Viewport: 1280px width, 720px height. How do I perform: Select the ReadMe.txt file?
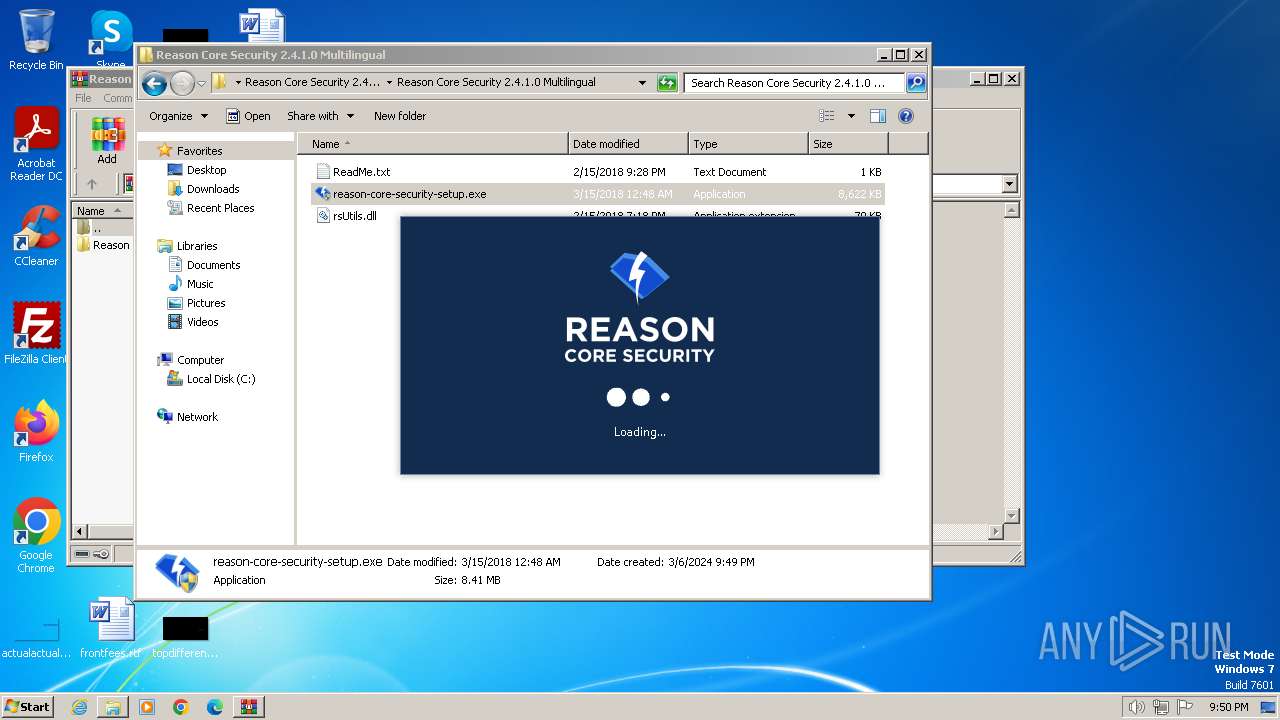click(x=361, y=172)
